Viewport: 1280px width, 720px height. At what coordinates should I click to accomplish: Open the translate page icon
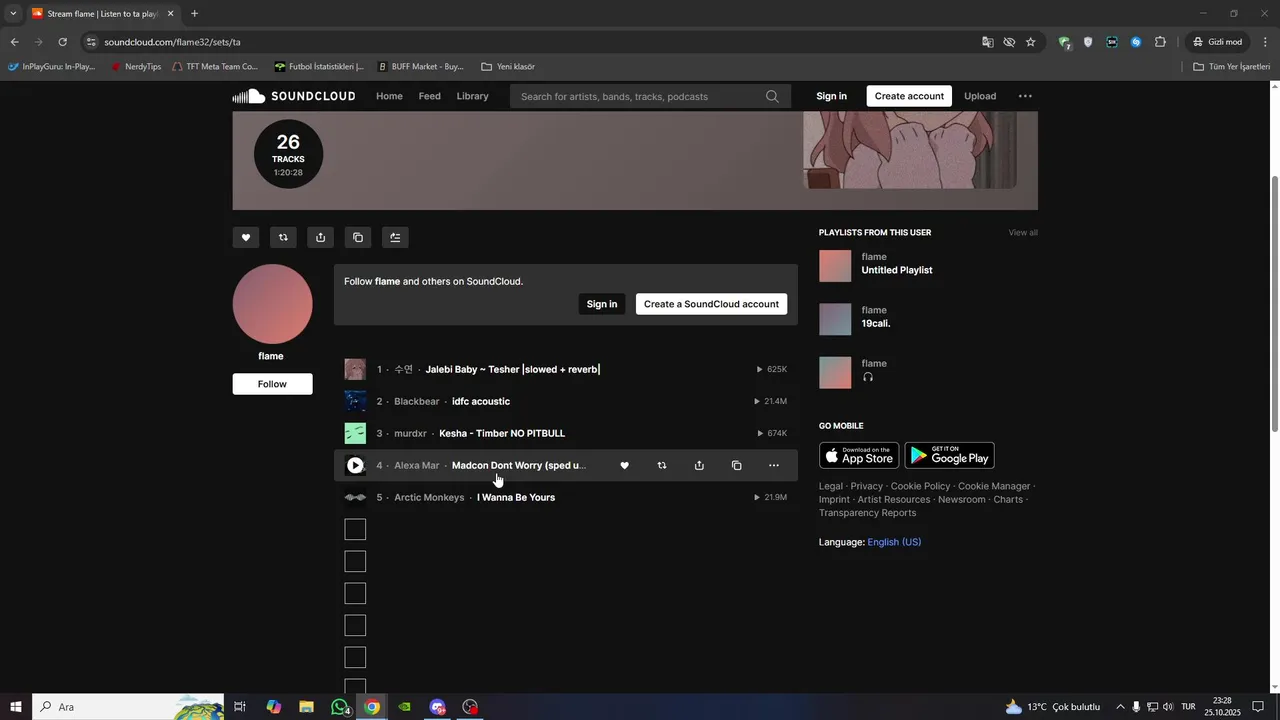(x=988, y=42)
